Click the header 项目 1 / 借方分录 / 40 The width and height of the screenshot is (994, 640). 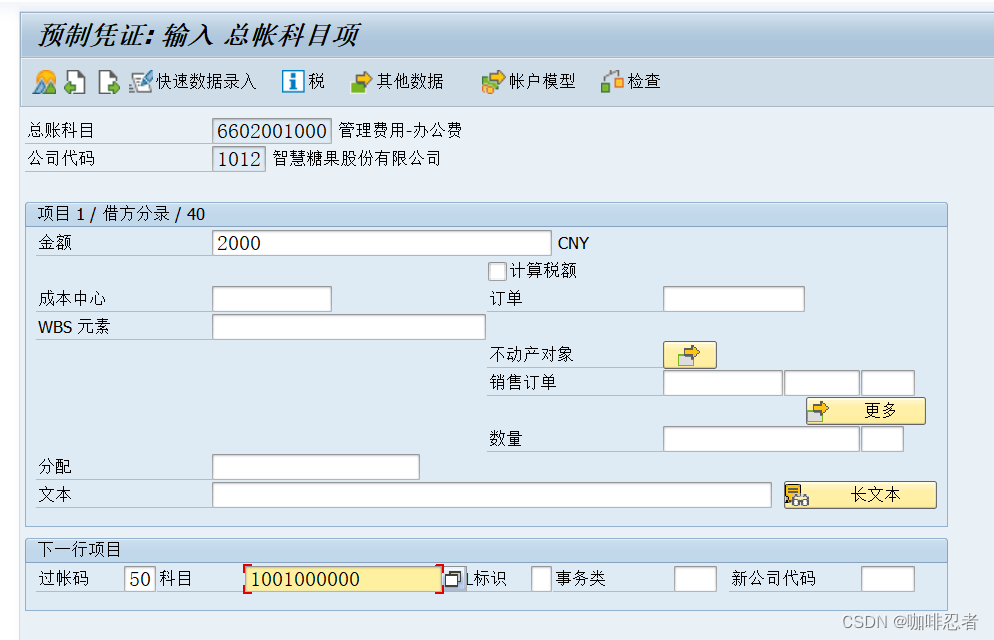[x=121, y=214]
